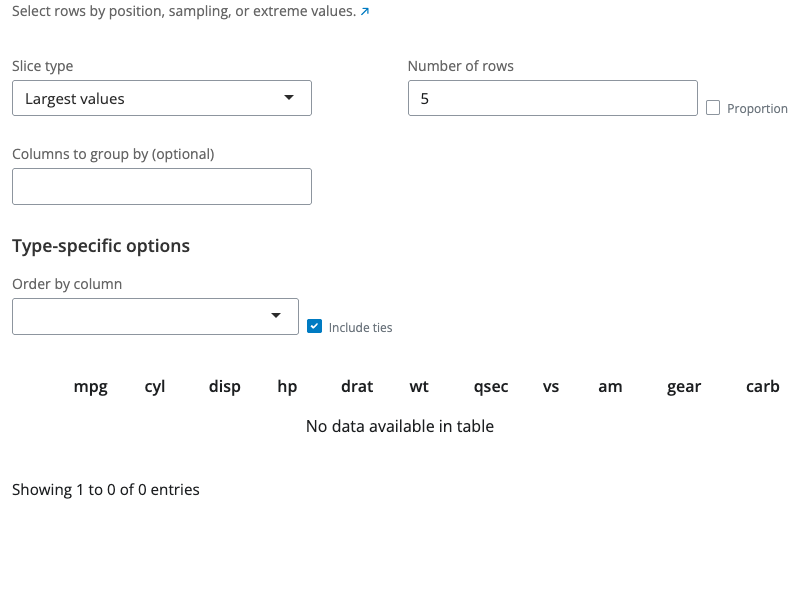
Task: Click the Columns to group by field
Action: click(160, 186)
